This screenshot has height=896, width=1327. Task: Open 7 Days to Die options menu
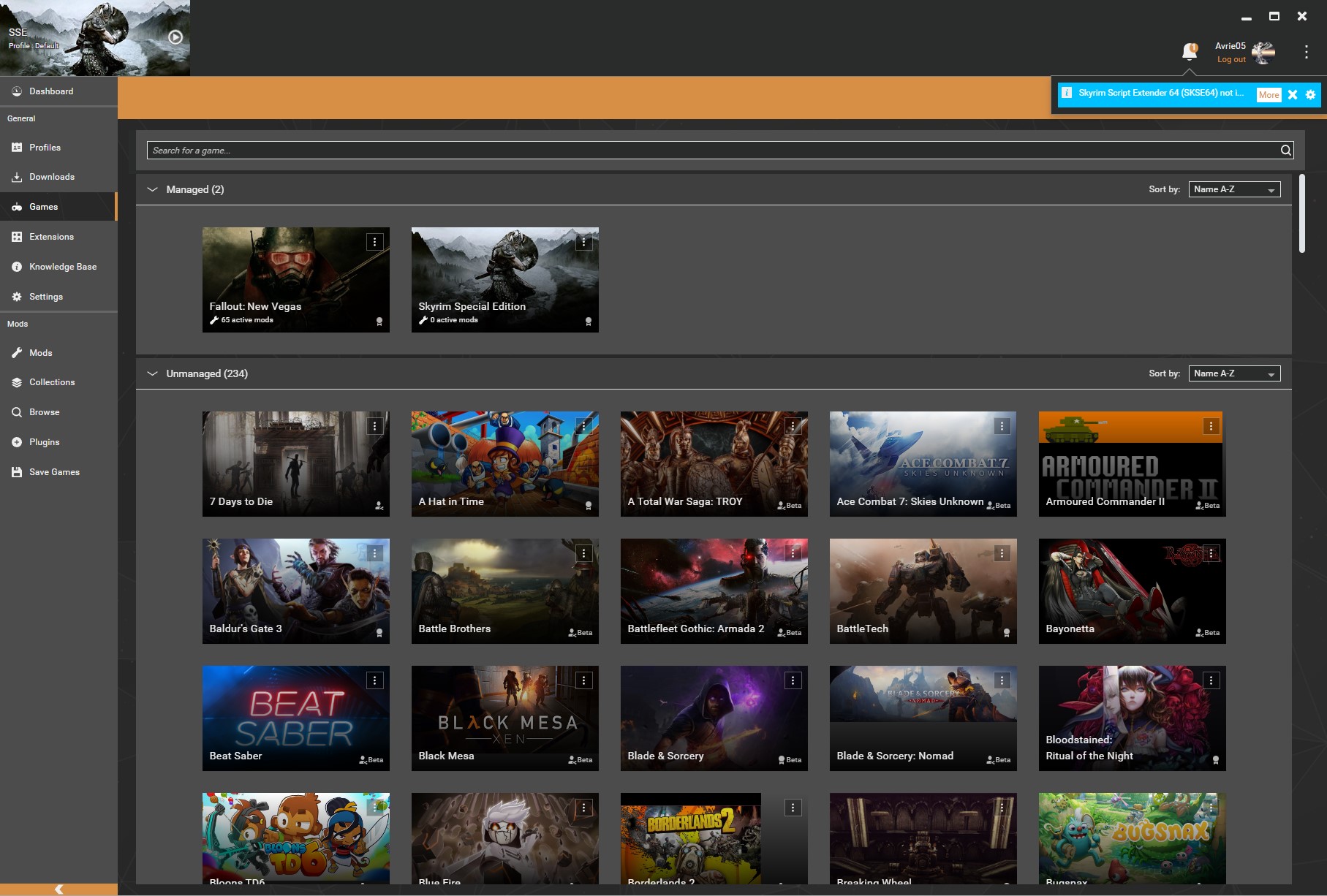[375, 426]
